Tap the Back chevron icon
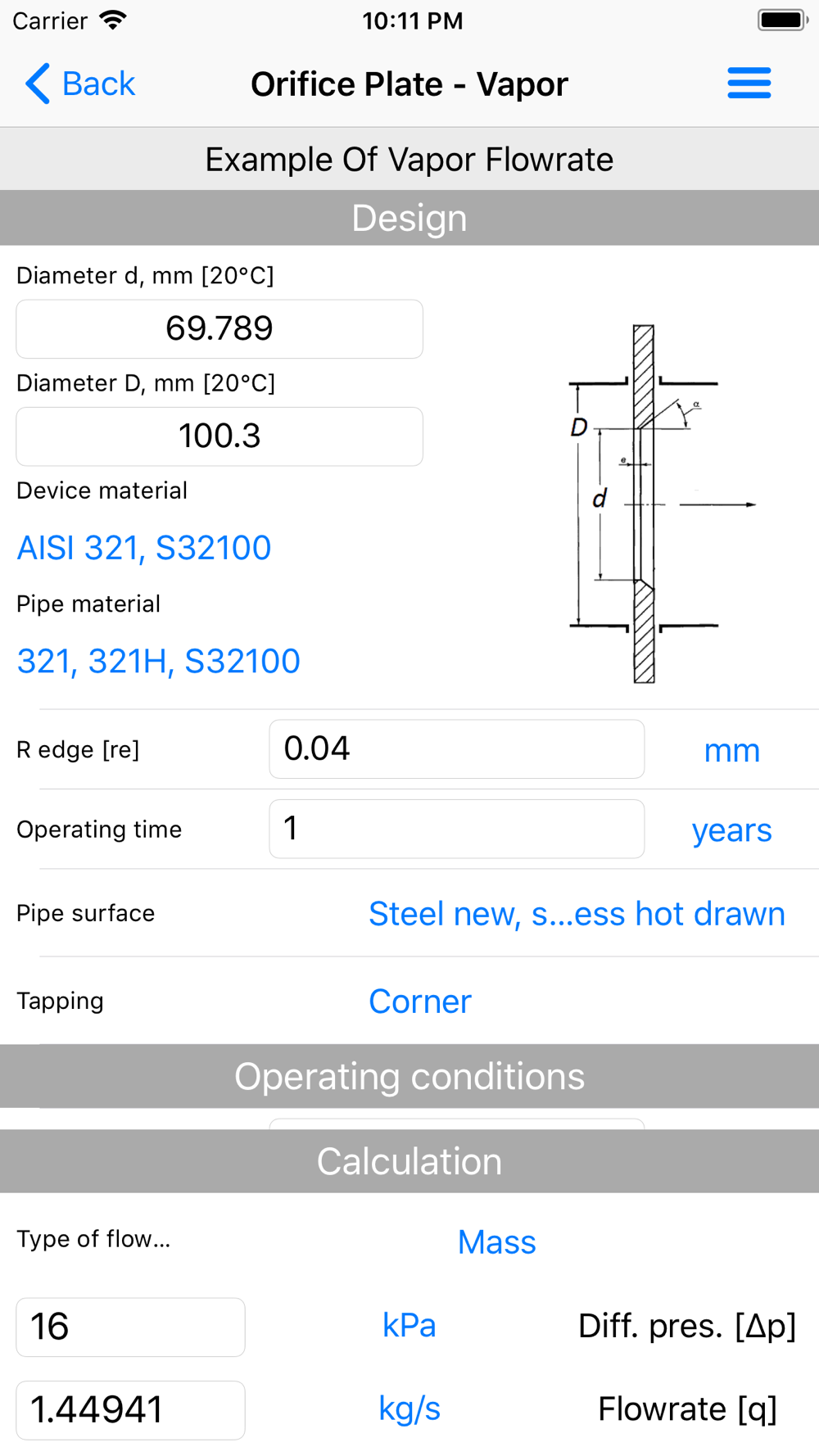 coord(38,84)
